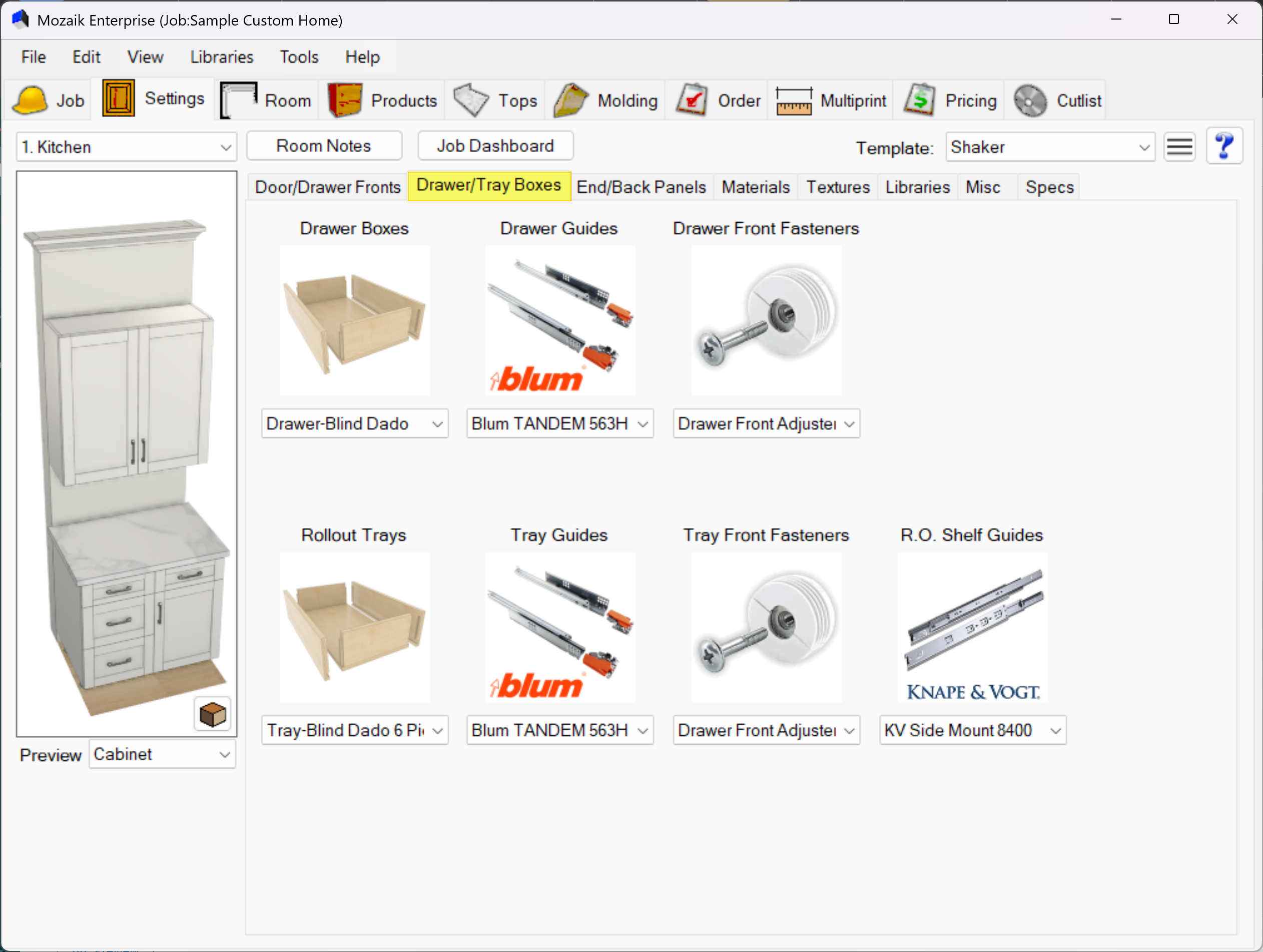This screenshot has width=1263, height=952.
Task: Click the Room Notes button
Action: (x=324, y=146)
